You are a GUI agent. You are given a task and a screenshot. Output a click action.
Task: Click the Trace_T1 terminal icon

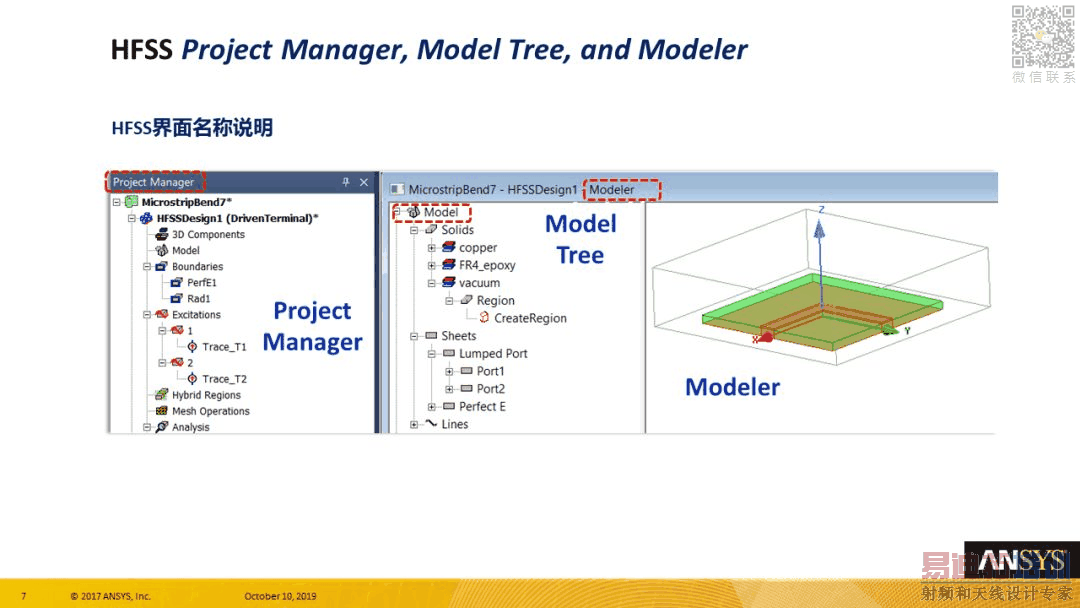coord(192,346)
